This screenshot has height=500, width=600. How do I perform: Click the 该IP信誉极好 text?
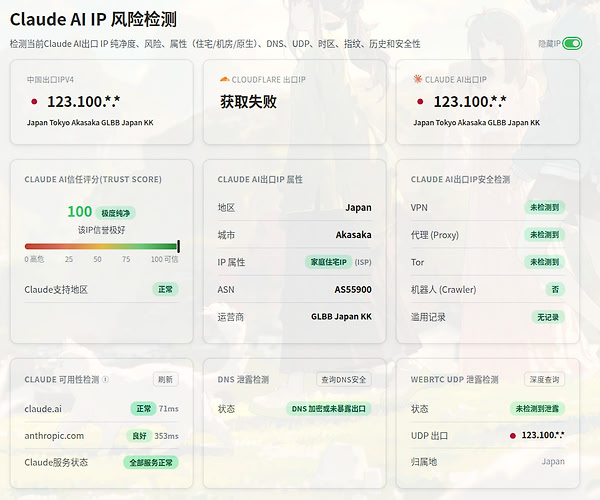pos(101,230)
